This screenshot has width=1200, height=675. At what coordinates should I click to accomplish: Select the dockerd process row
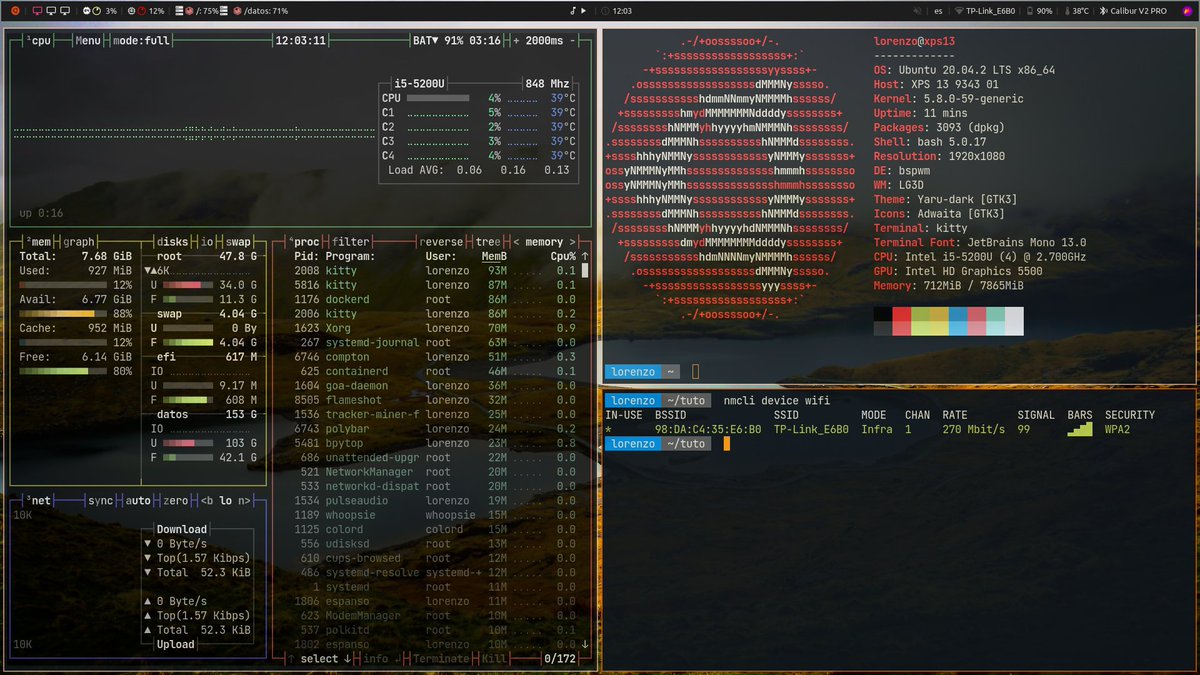435,299
